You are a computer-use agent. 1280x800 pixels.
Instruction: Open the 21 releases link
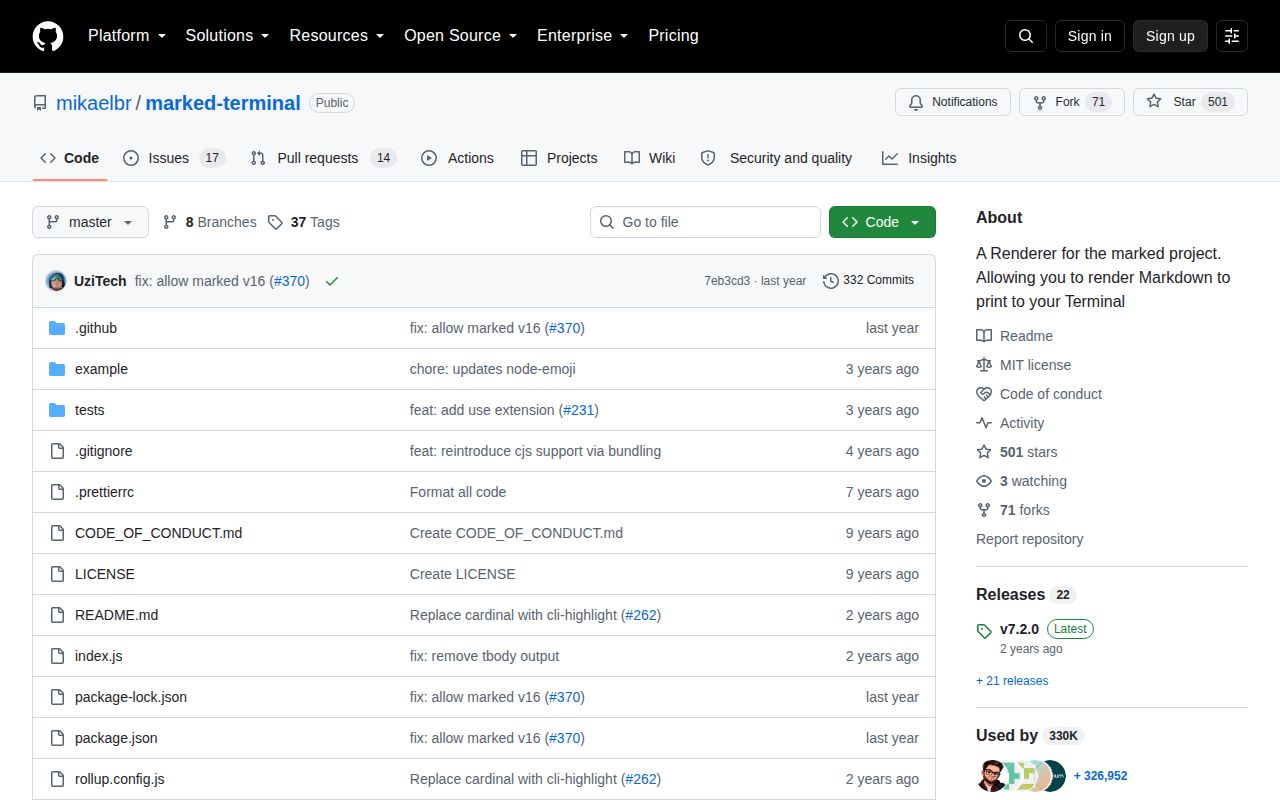[x=1012, y=681]
